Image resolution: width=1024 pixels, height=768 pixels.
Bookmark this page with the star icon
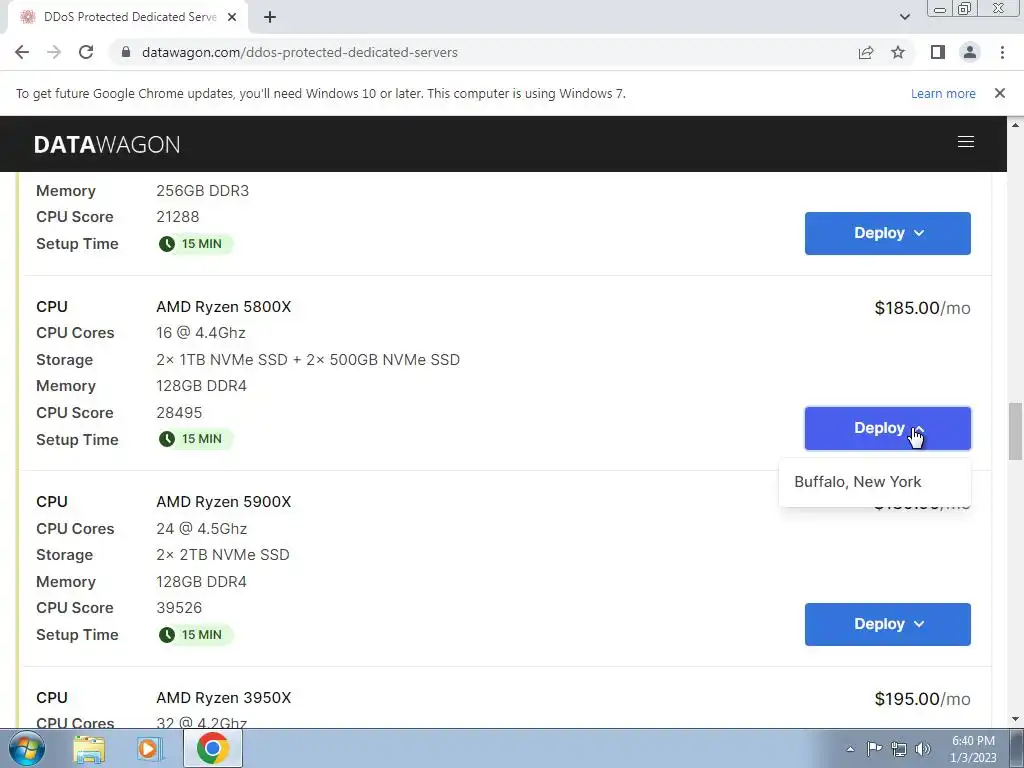[x=898, y=52]
